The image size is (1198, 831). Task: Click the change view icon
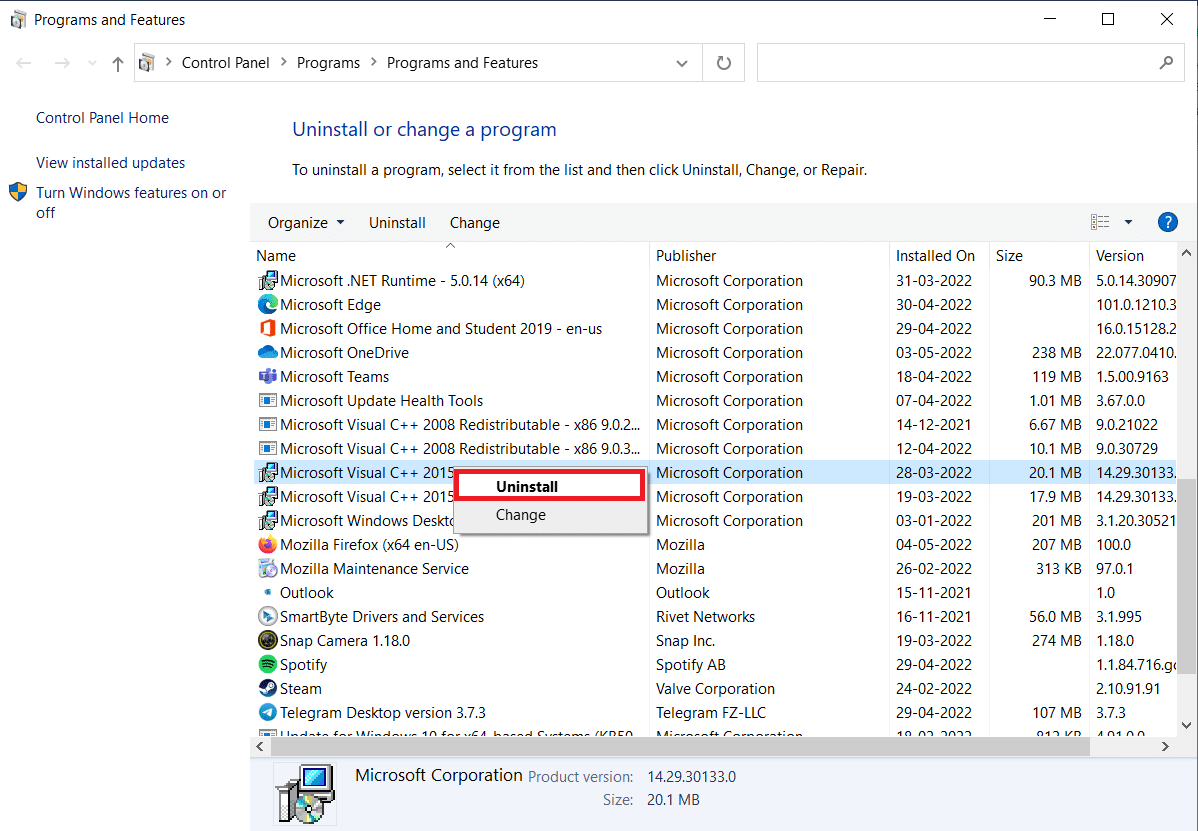pyautogui.click(x=1100, y=222)
